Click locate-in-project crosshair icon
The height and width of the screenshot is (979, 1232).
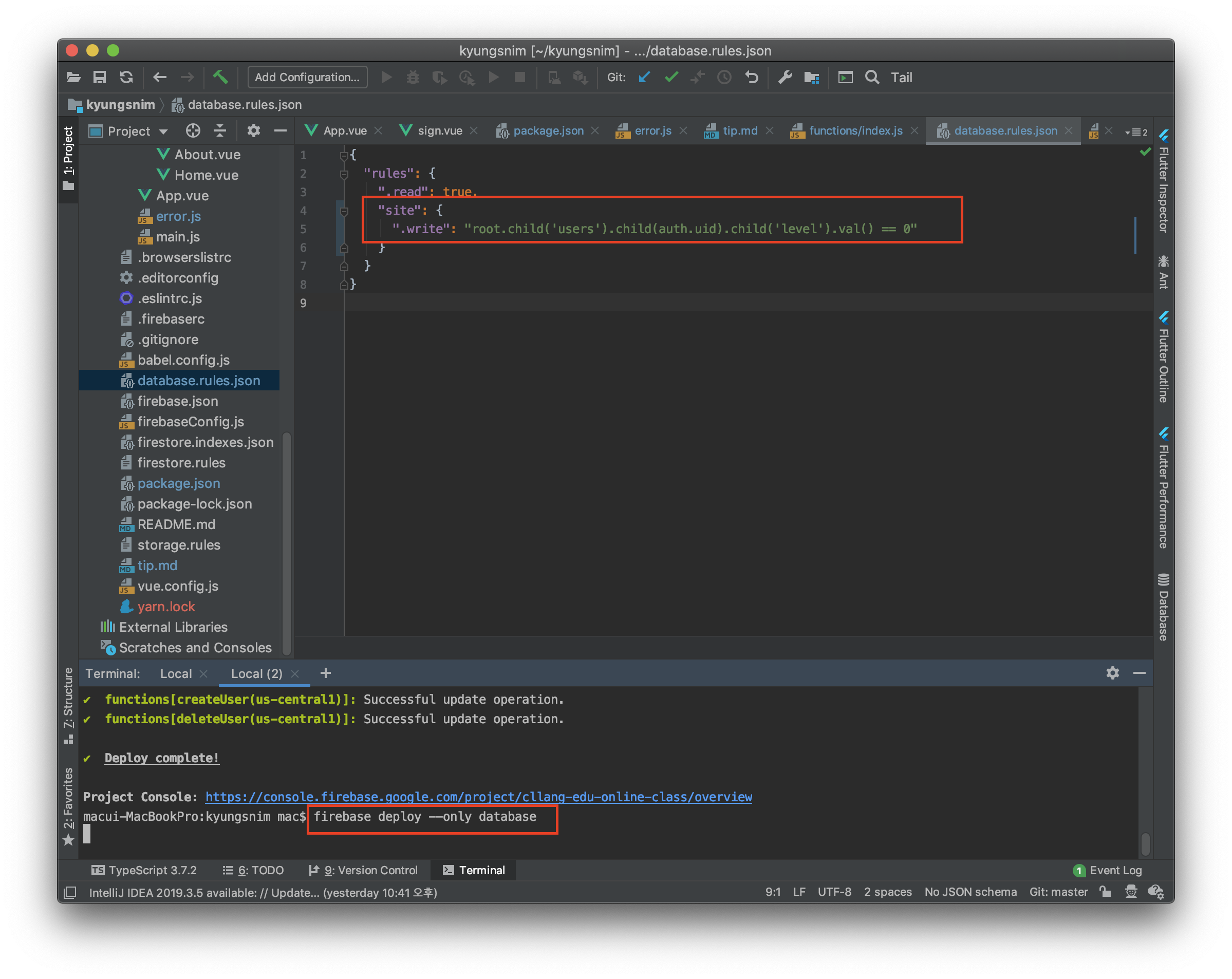point(193,131)
